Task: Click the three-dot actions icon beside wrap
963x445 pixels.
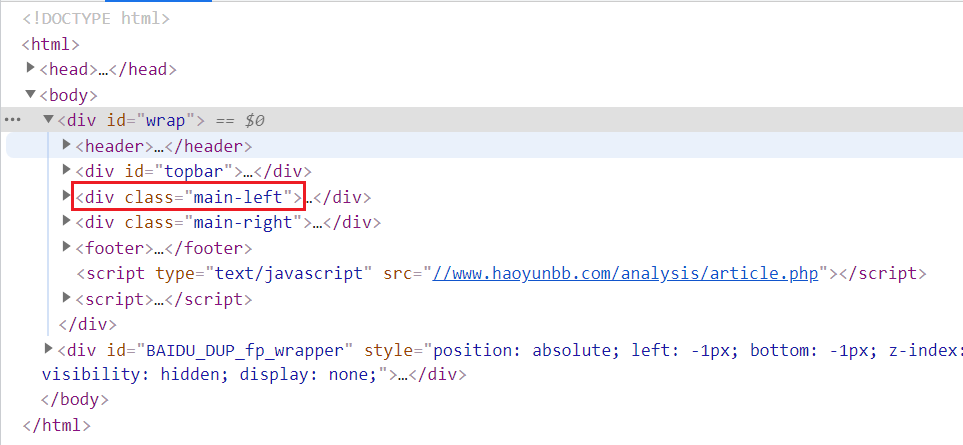Action: [13, 120]
